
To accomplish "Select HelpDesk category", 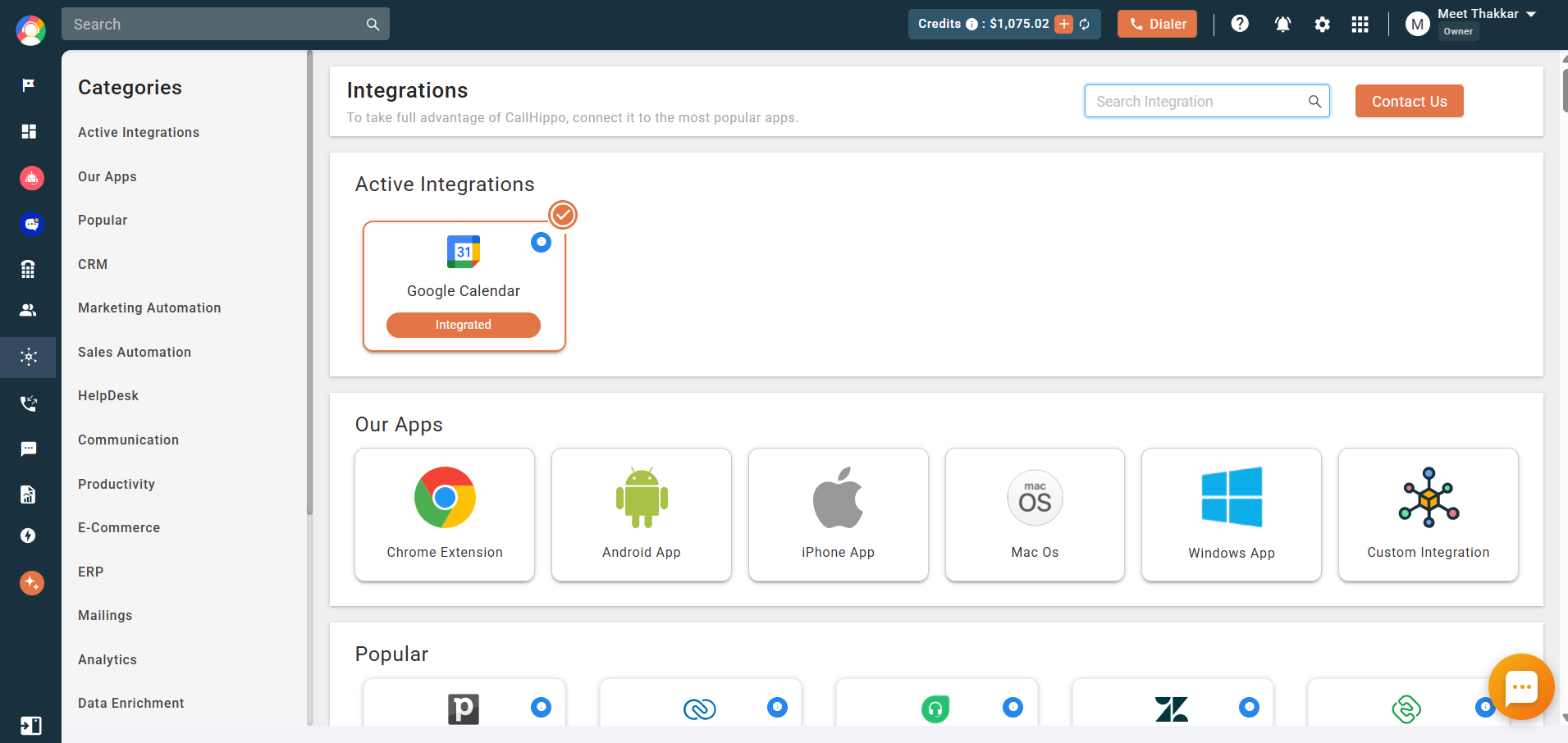I will (108, 396).
